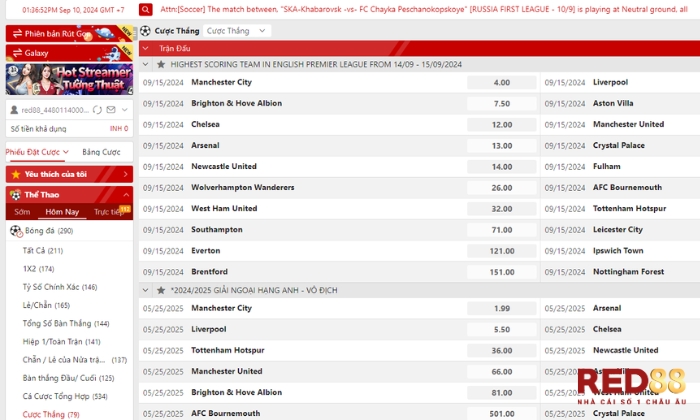Select the Sớm tab
Image resolution: width=700 pixels, height=420 pixels.
coord(22,212)
